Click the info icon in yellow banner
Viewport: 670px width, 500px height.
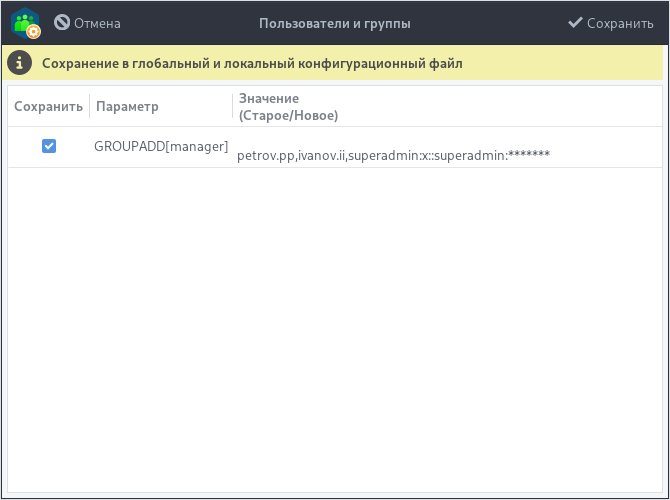click(19, 63)
